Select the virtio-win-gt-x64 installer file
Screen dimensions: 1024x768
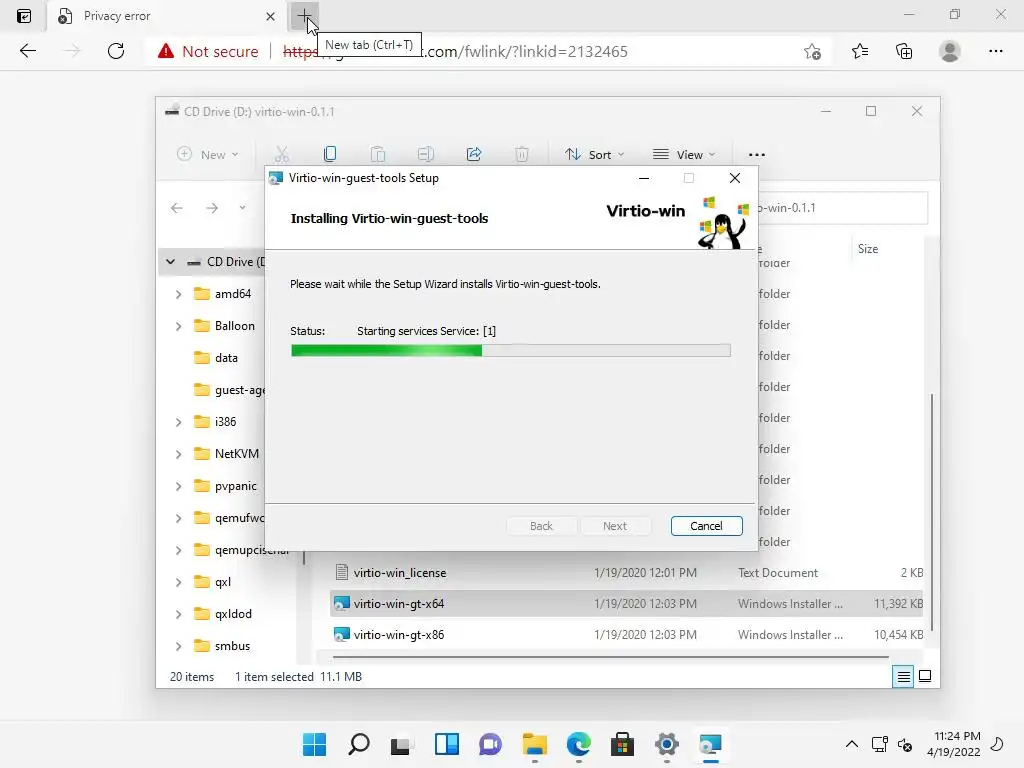(626, 603)
